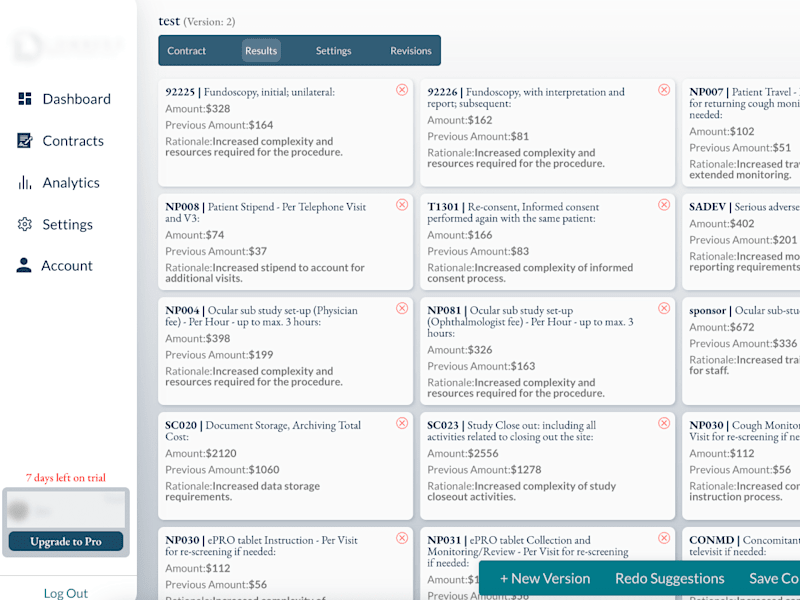This screenshot has width=800, height=600.
Task: Remove the 92225 Fundoscopy initial card
Action: click(x=402, y=90)
